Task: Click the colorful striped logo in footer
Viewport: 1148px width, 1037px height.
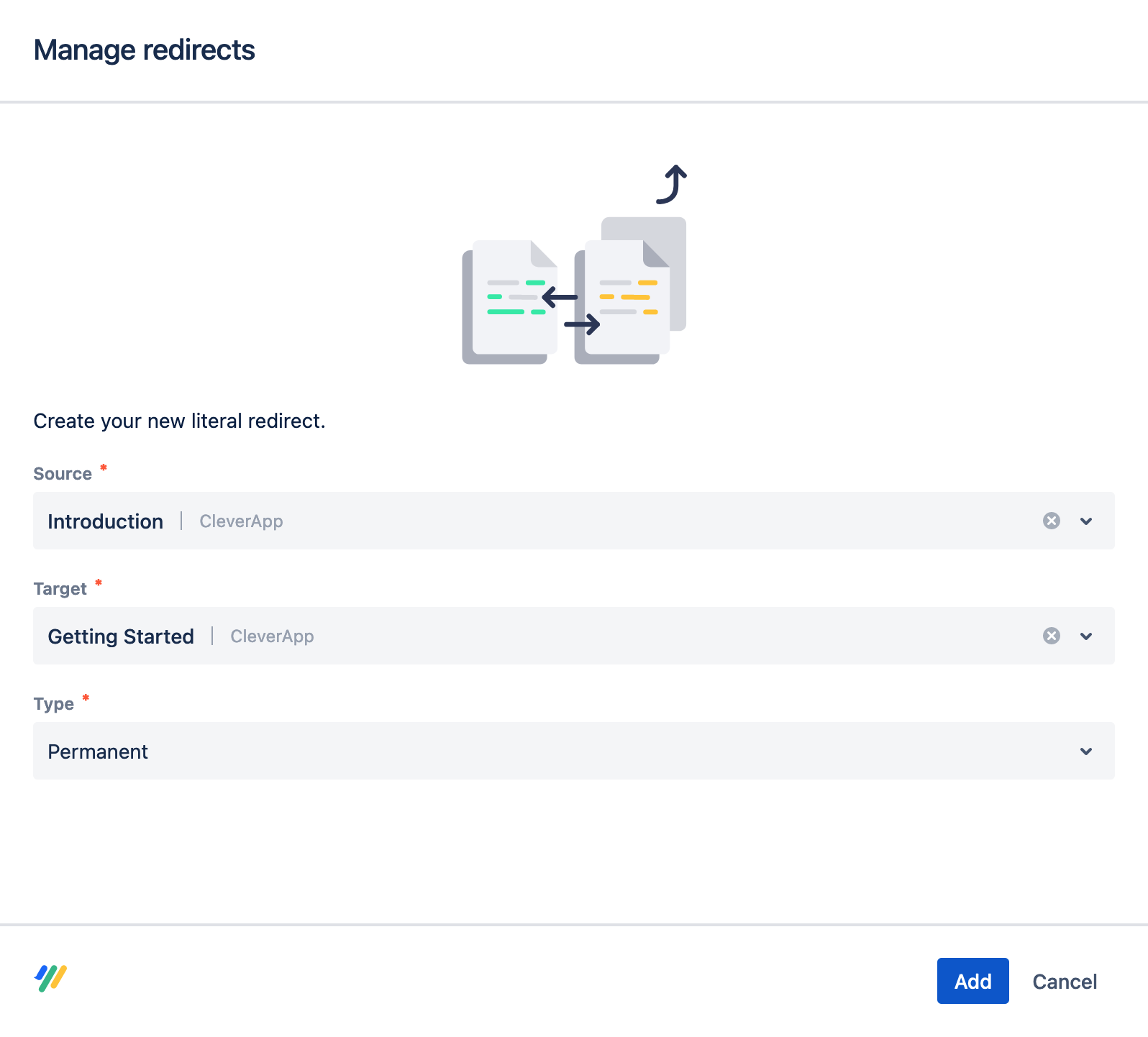Action: [x=50, y=979]
